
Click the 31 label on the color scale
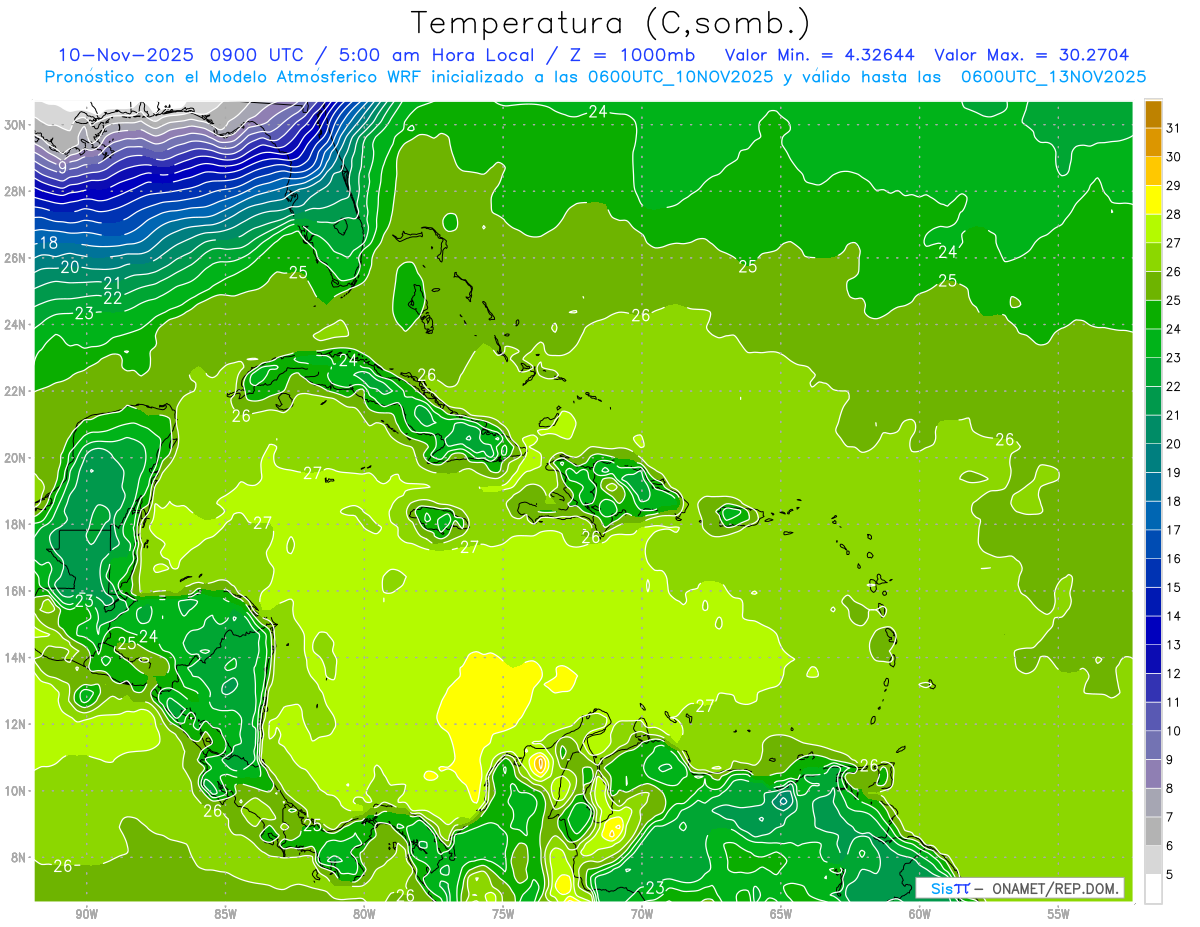[1173, 127]
